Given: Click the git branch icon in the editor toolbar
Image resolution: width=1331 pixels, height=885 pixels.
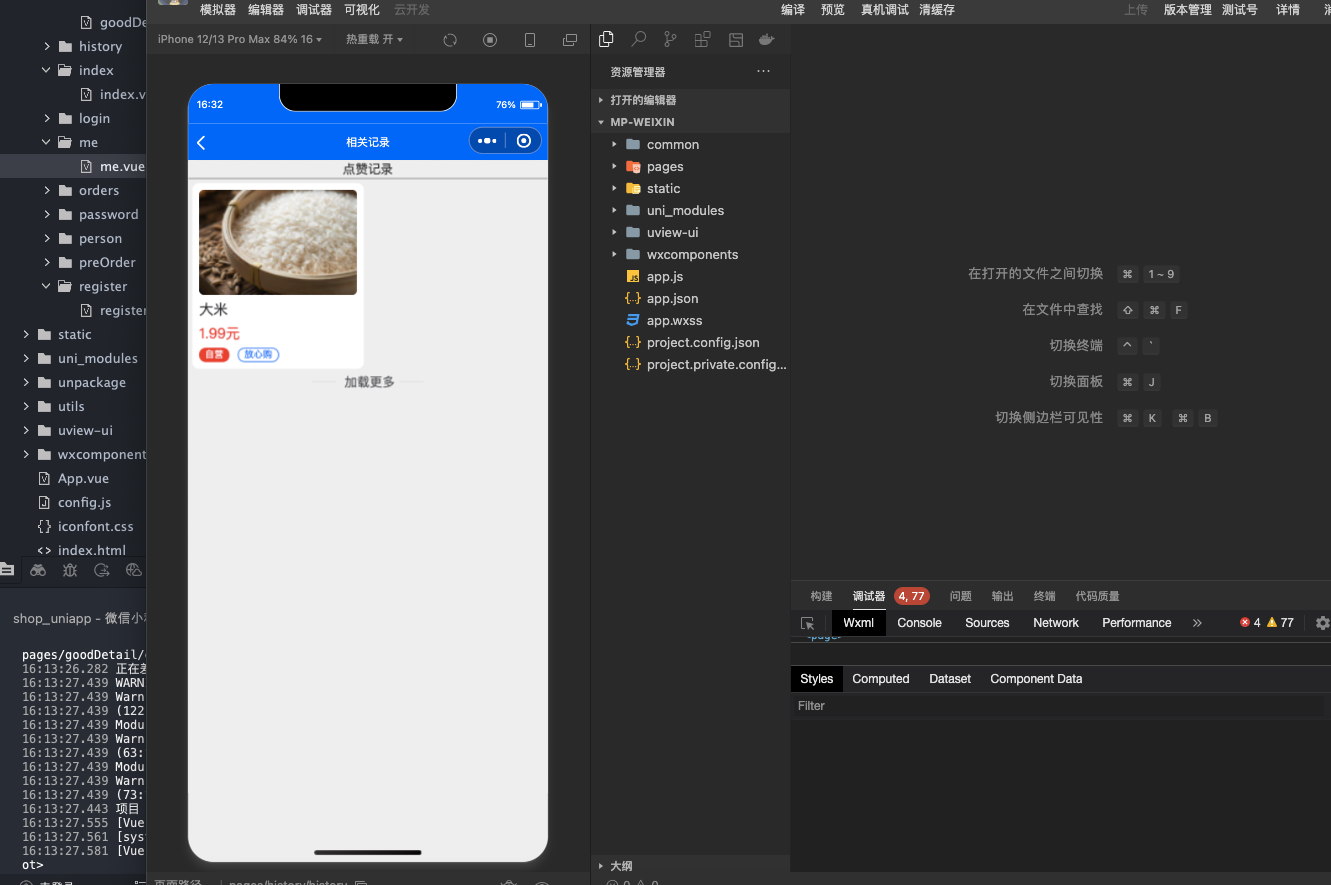Looking at the screenshot, I should (x=669, y=40).
